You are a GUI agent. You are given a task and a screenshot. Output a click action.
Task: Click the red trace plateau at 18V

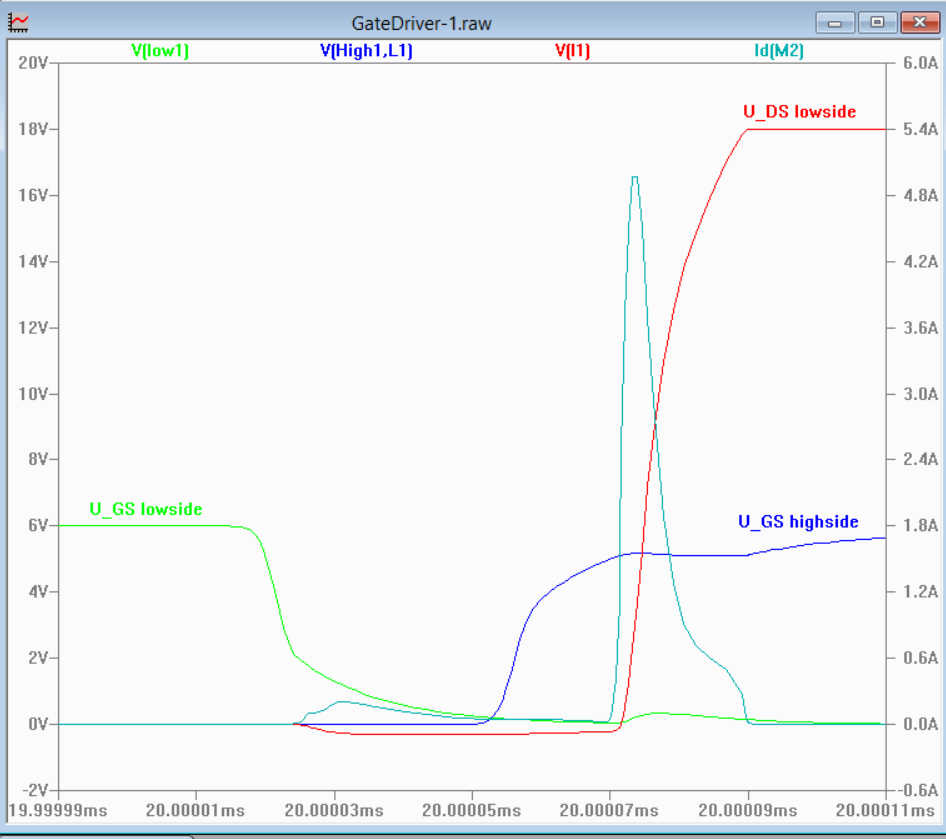pyautogui.click(x=816, y=129)
